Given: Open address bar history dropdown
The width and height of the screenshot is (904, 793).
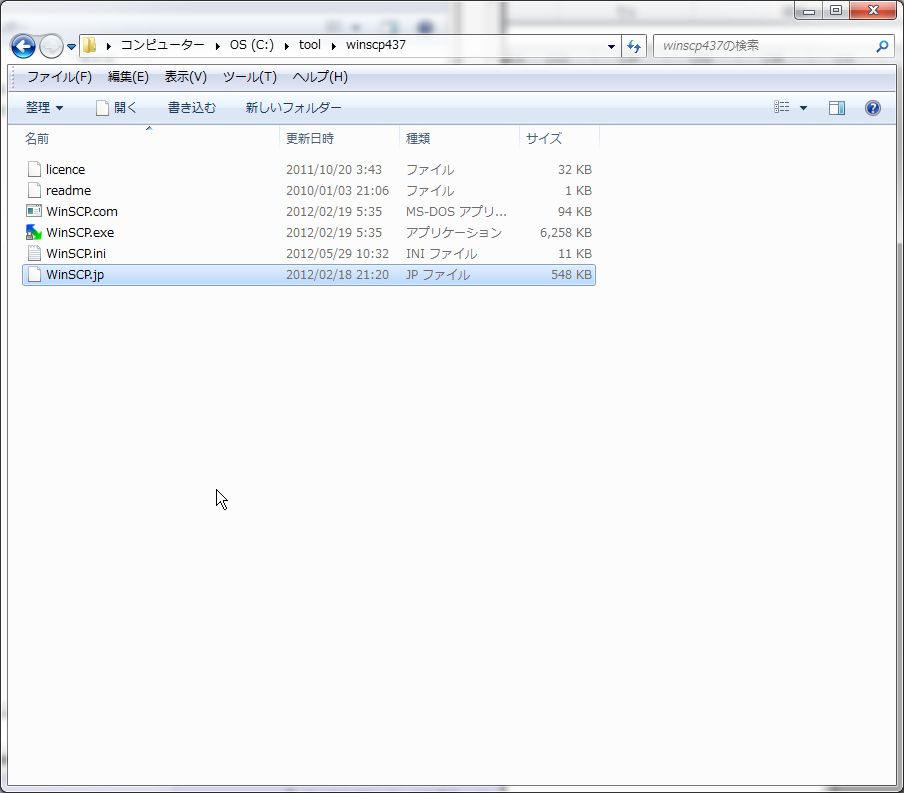Looking at the screenshot, I should click(x=611, y=47).
